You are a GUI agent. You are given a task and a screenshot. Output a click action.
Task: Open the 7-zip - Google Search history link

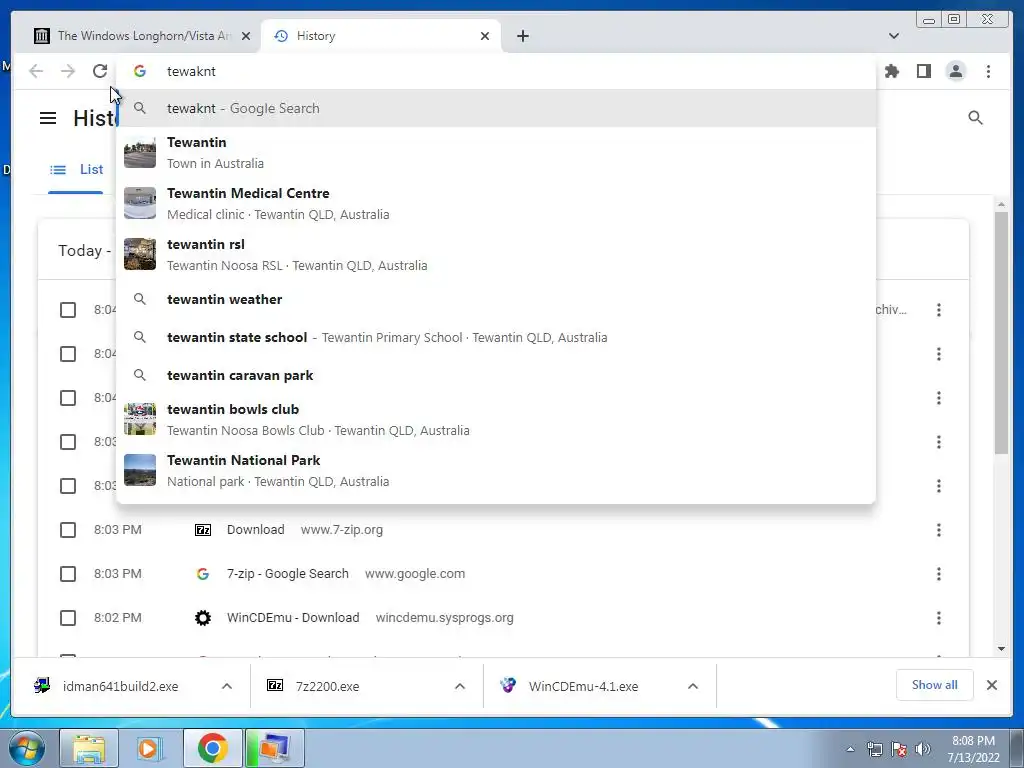coord(287,574)
